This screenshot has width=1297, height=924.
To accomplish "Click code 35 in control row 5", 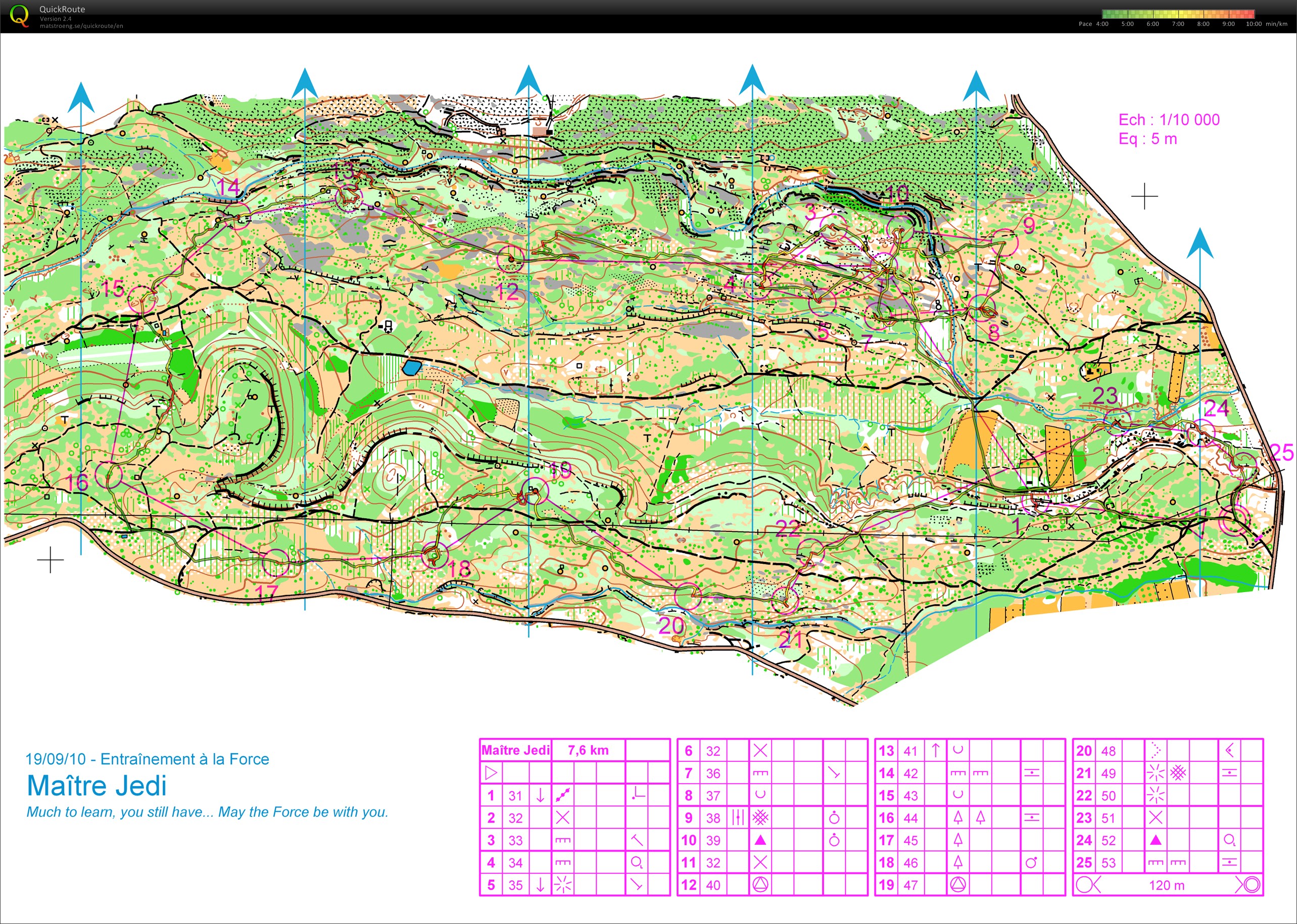I will pos(515,885).
